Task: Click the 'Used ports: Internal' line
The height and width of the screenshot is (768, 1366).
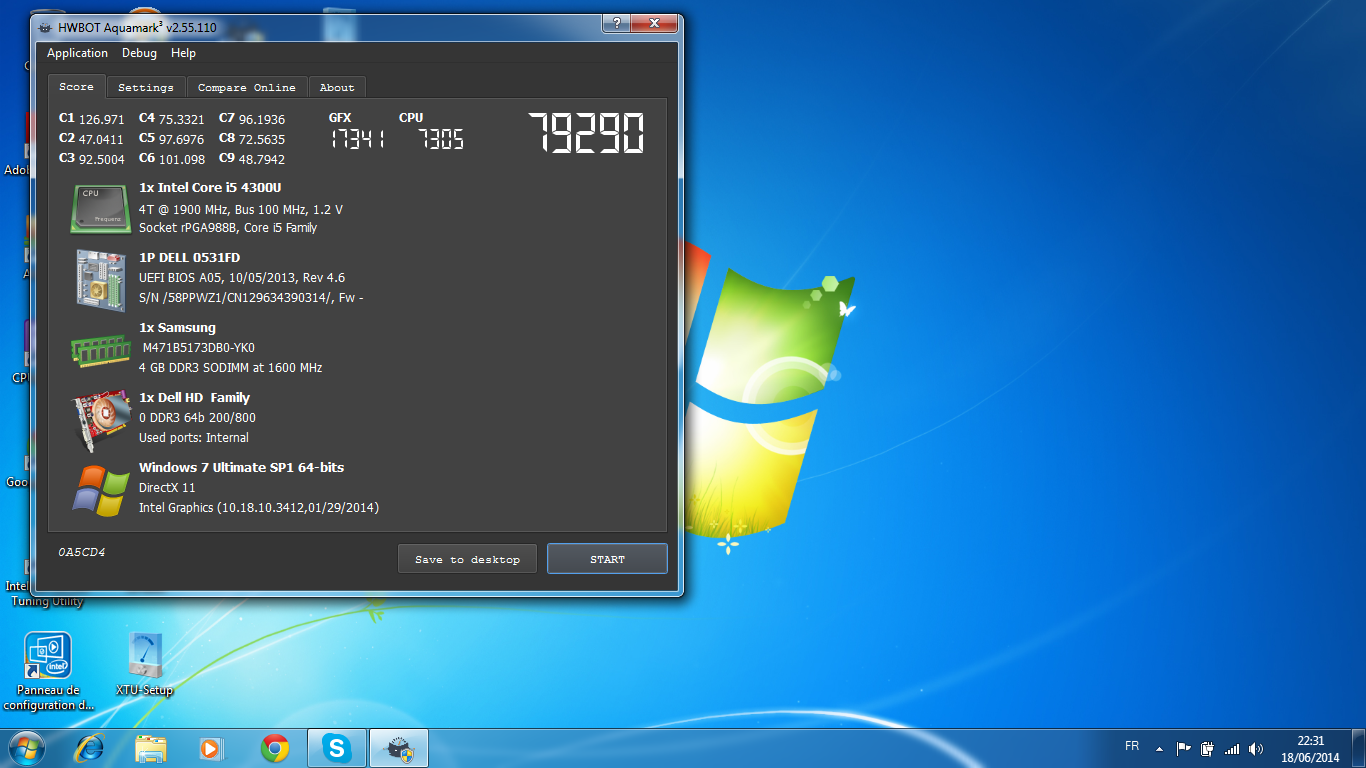Action: tap(194, 438)
